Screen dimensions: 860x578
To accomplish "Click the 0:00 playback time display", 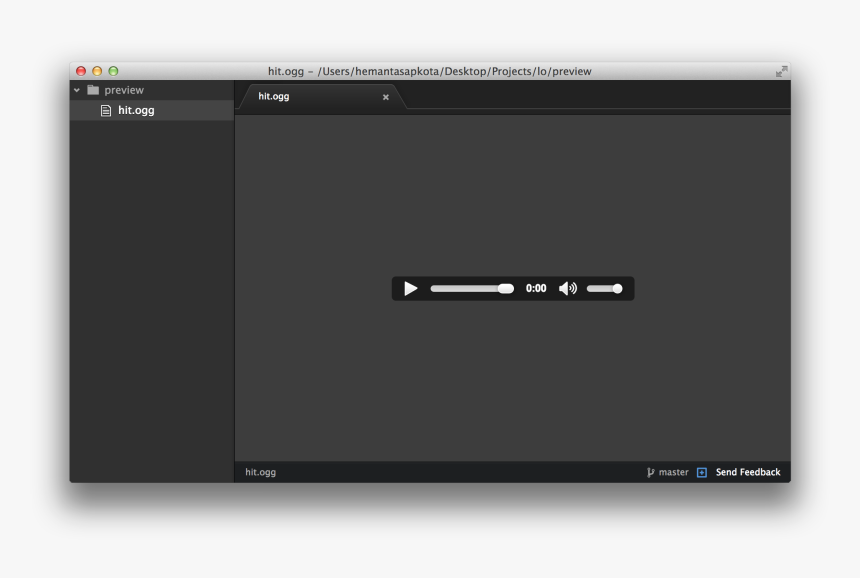I will tap(536, 288).
